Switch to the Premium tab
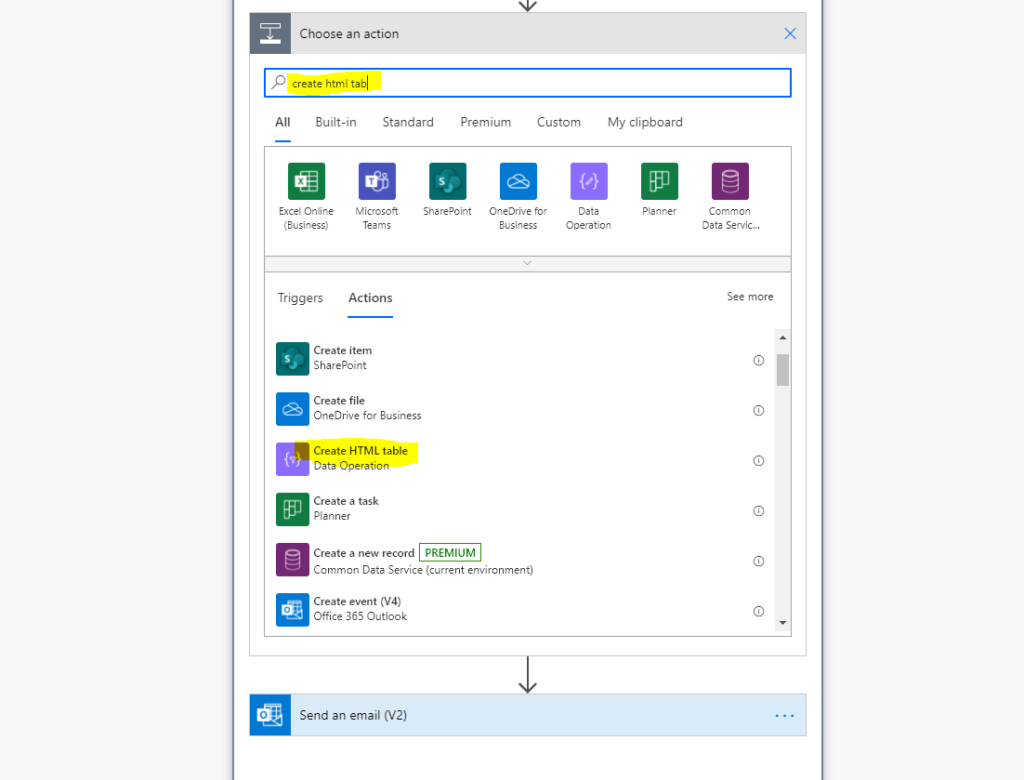1024x780 pixels. tap(486, 122)
